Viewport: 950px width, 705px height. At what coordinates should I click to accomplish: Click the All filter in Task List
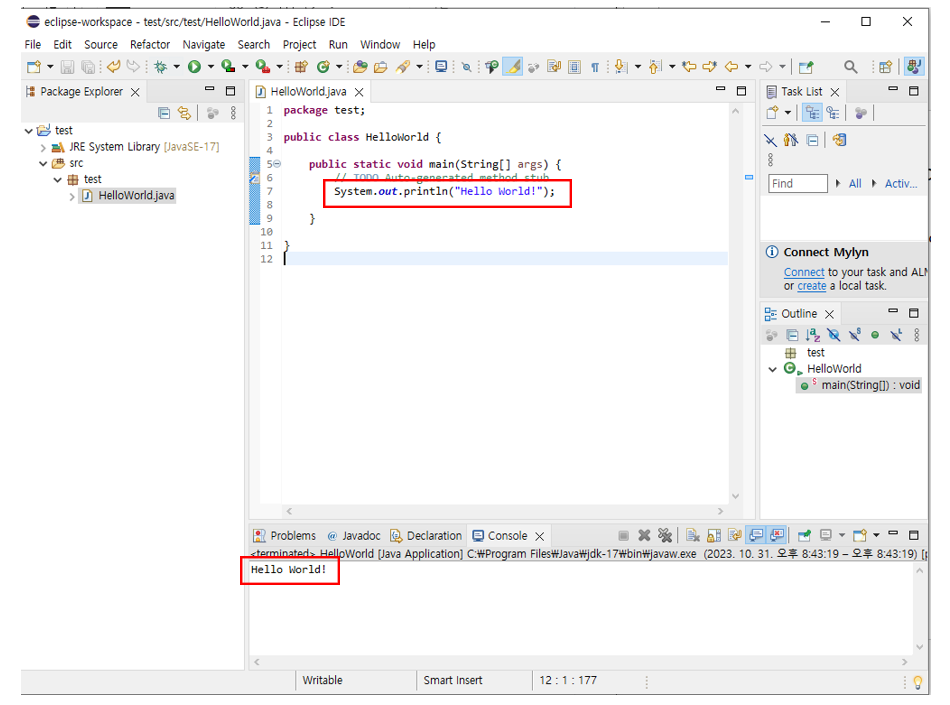pyautogui.click(x=855, y=184)
